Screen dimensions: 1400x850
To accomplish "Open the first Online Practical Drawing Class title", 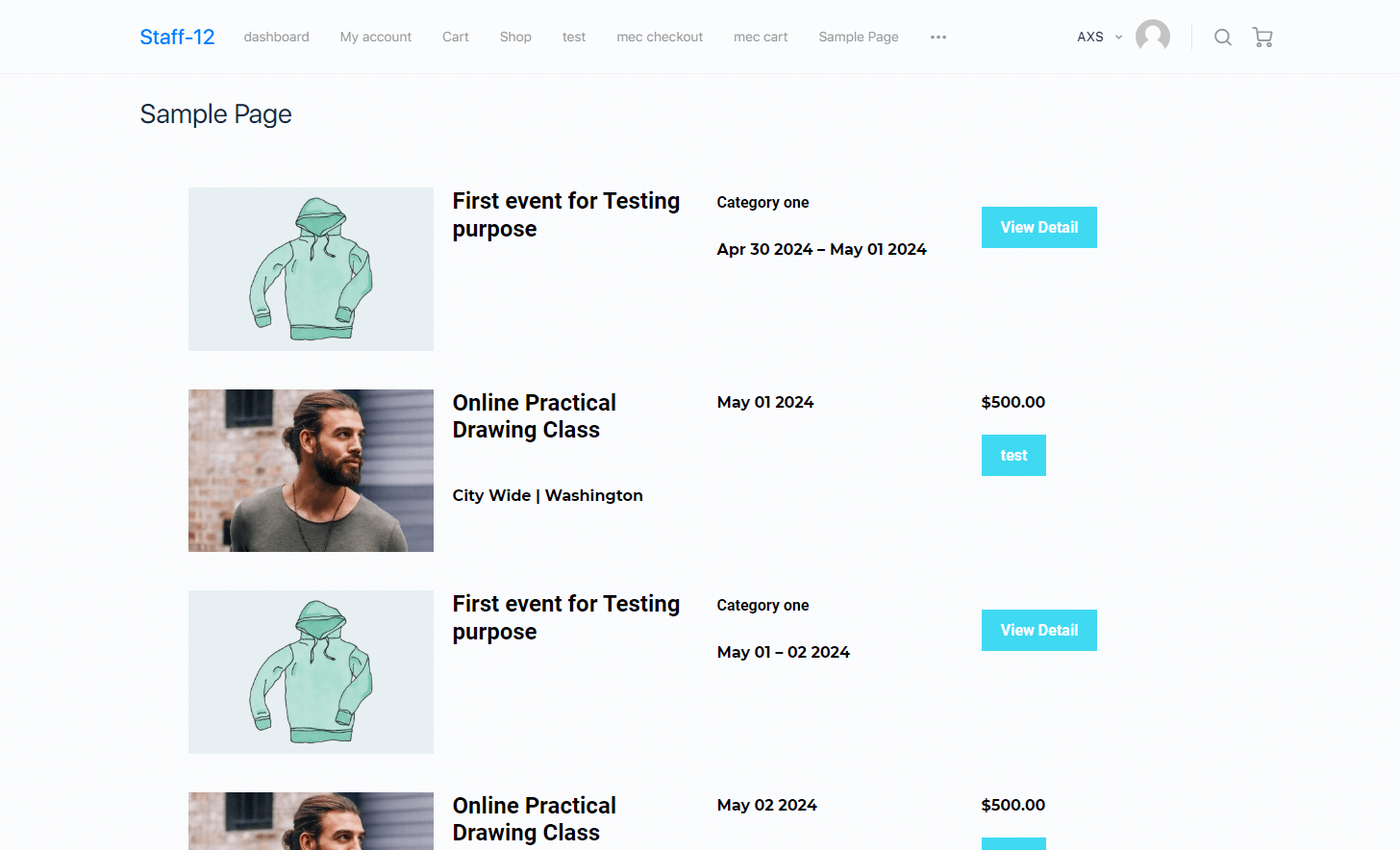I will tap(535, 416).
